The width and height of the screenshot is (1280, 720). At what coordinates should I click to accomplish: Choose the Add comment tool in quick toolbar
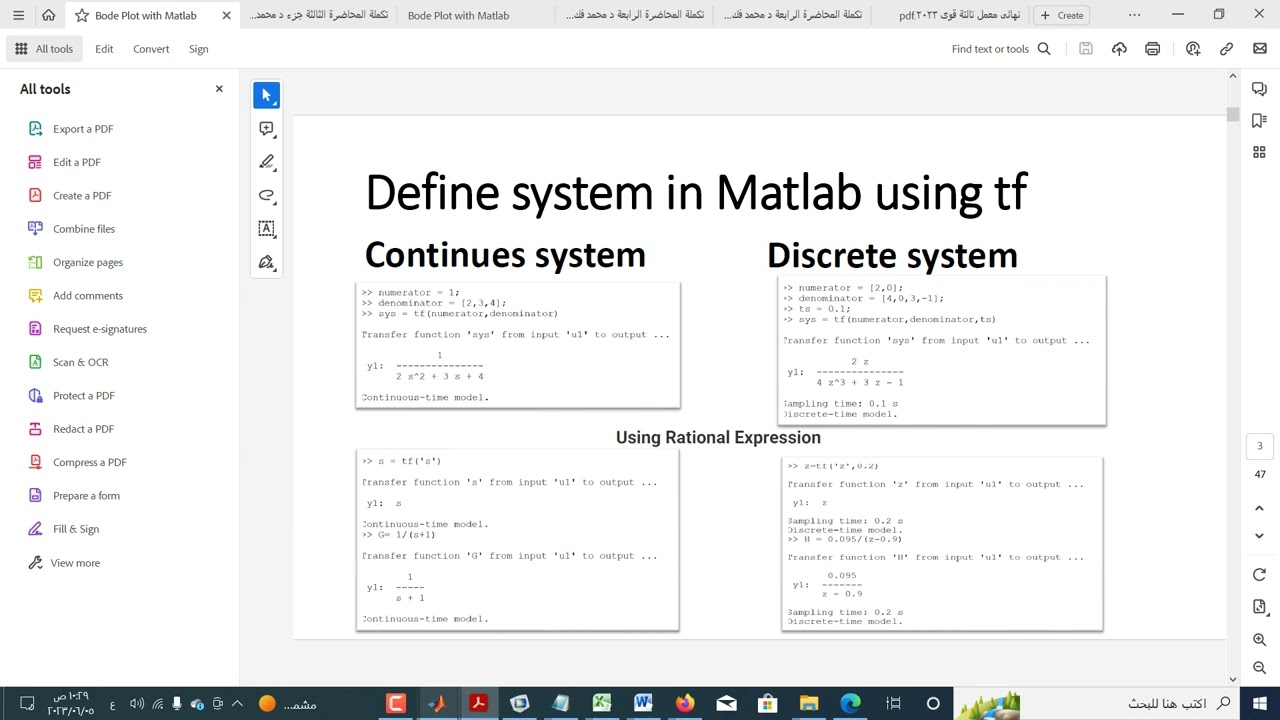pyautogui.click(x=266, y=128)
